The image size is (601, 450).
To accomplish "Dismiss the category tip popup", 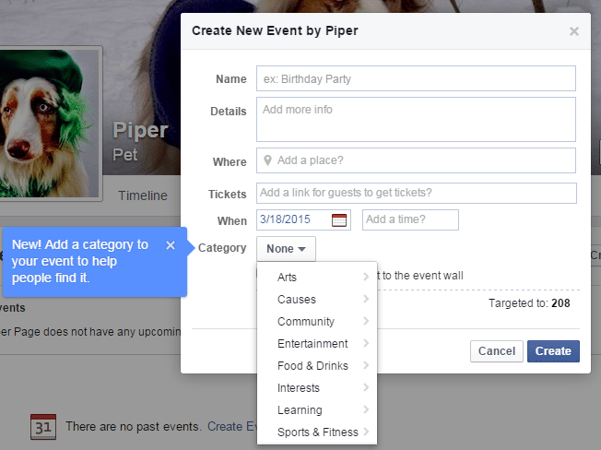I will pos(170,245).
